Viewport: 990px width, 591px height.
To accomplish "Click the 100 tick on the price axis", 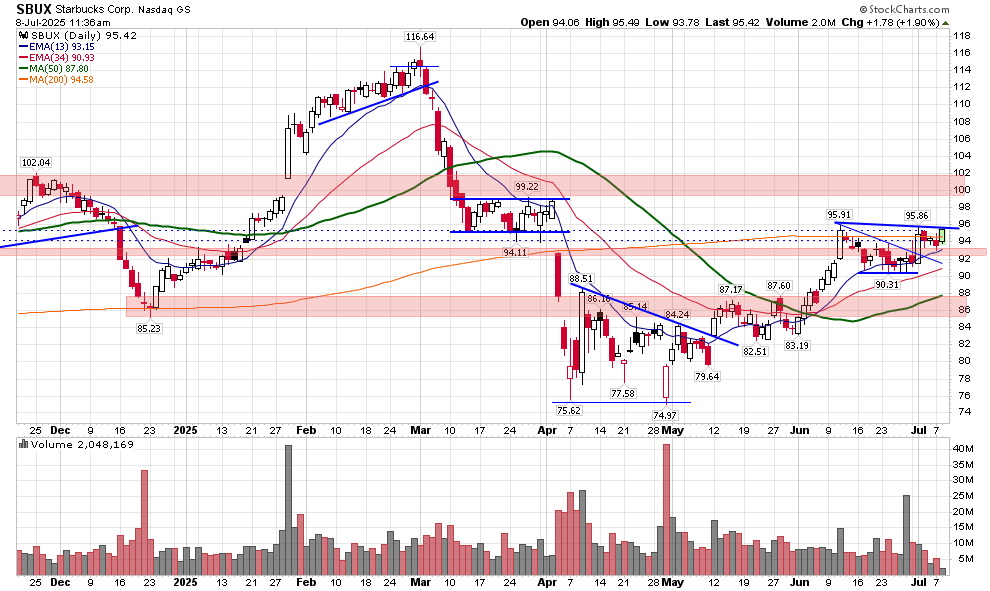I will pos(962,189).
